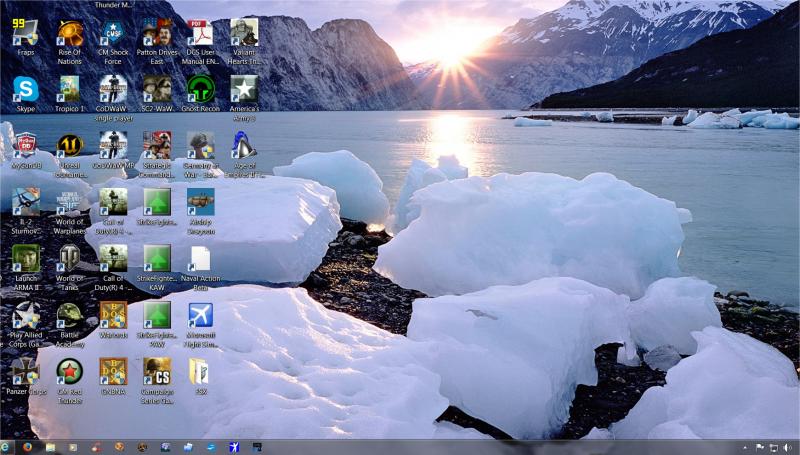Open the file explorer taskbar button

50,447
